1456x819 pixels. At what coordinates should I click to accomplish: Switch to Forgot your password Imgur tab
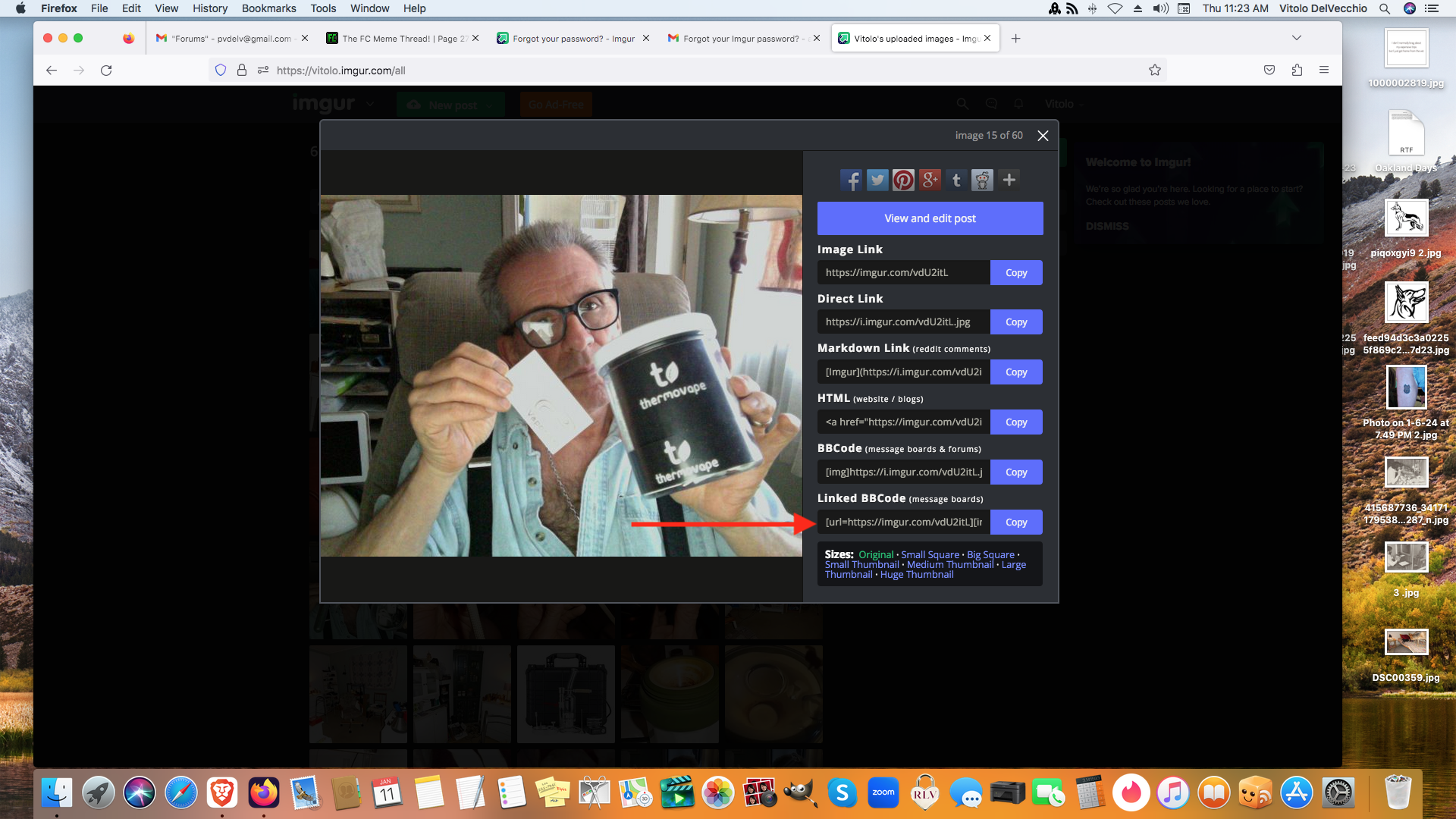pos(573,39)
